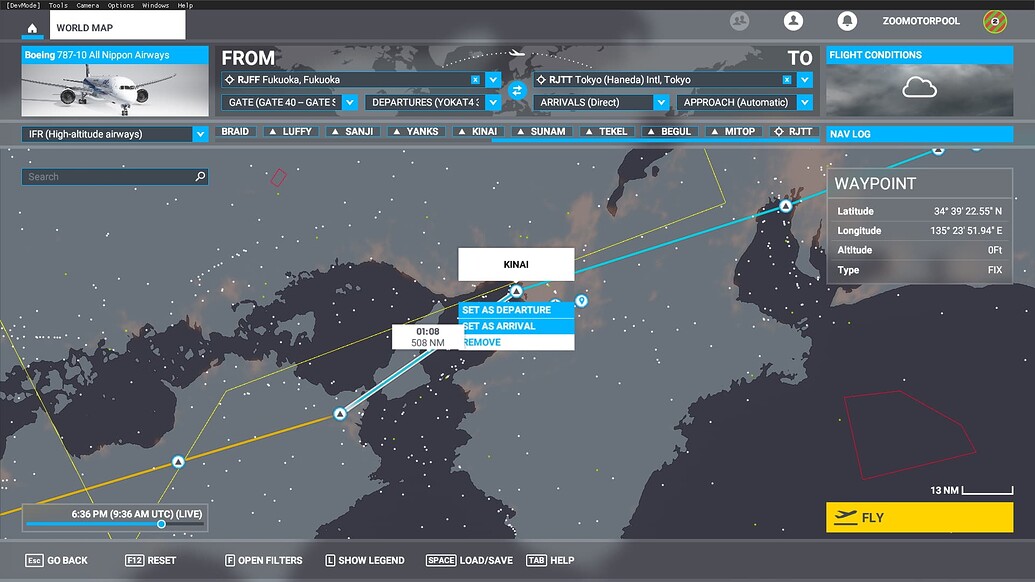This screenshot has width=1035, height=582.
Task: Switch to the WORLD MAP tab
Action: 116,29
